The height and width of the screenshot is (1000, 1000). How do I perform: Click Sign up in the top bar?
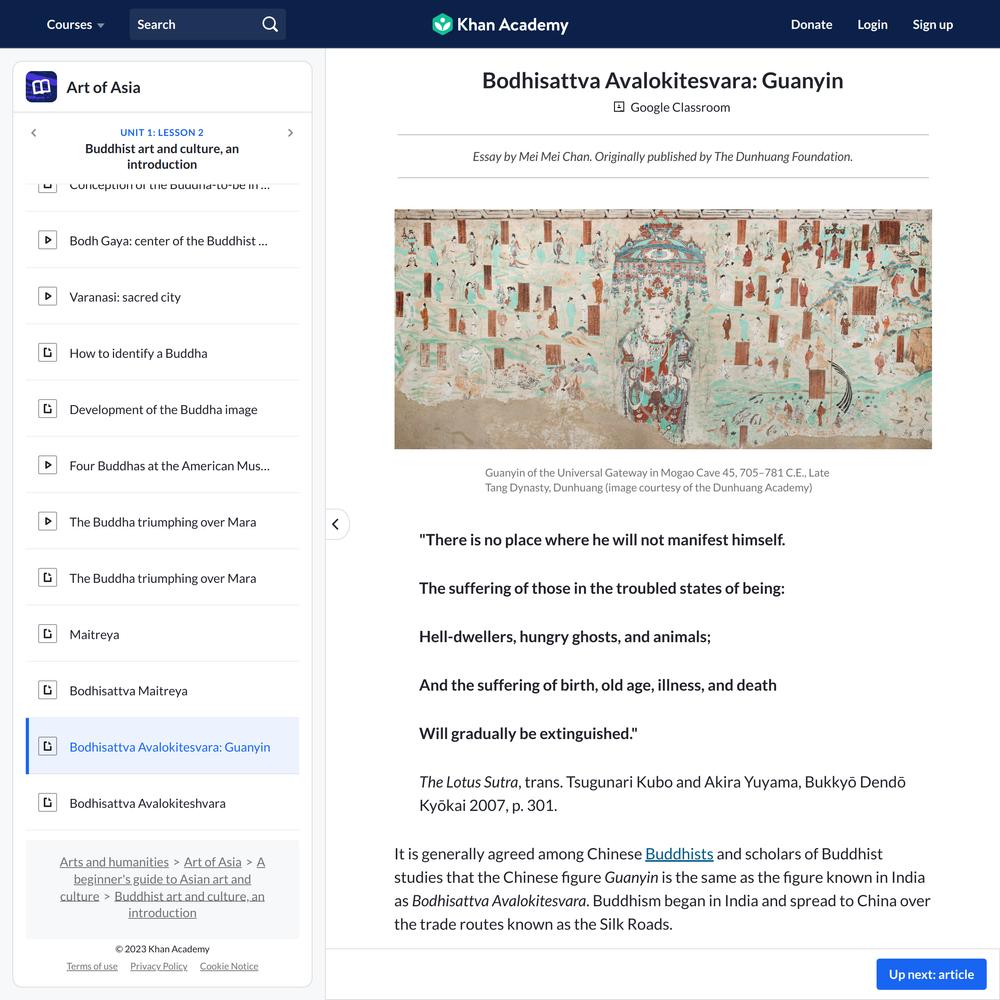932,24
